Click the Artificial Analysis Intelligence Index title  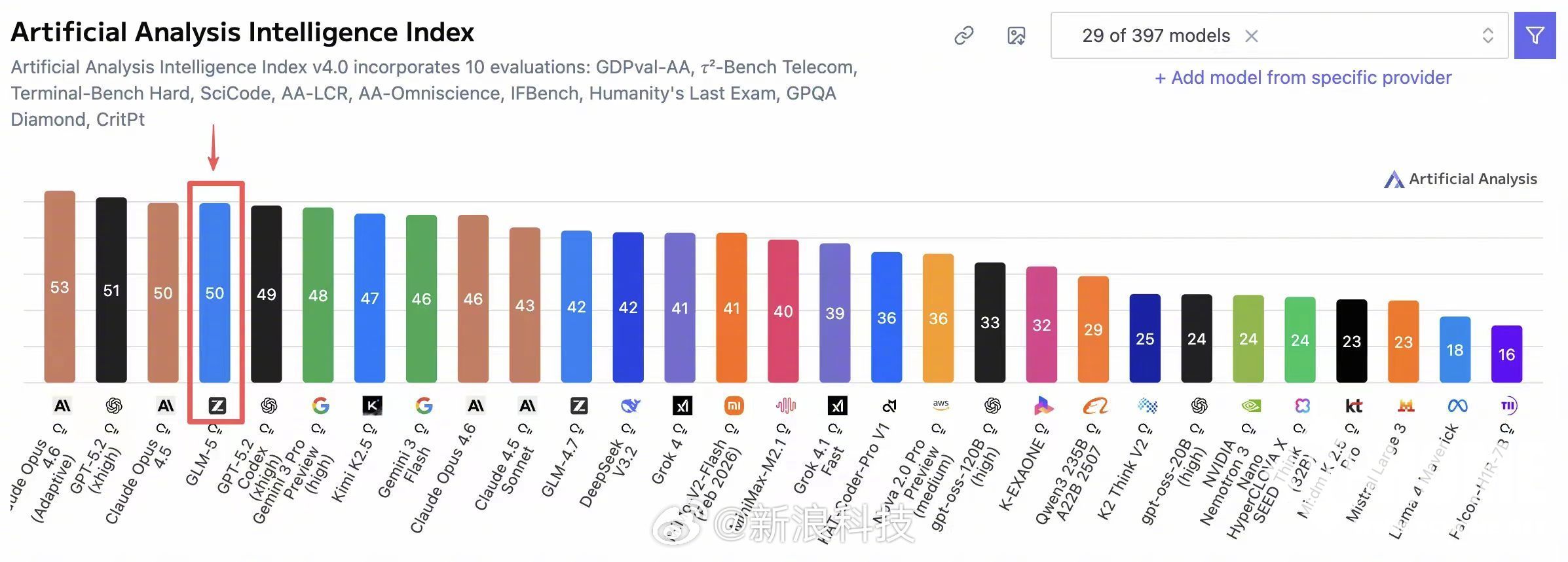(x=242, y=32)
